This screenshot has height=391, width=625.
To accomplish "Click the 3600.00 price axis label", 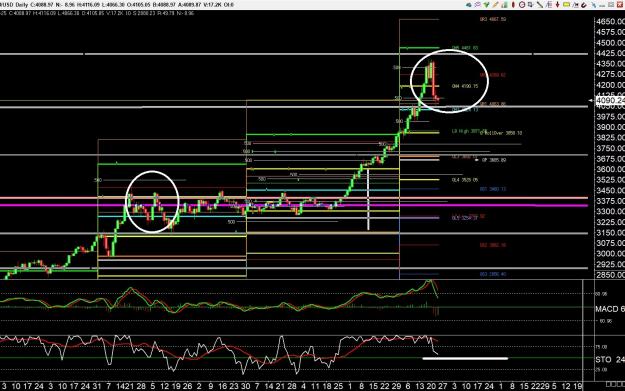I will click(x=610, y=169).
